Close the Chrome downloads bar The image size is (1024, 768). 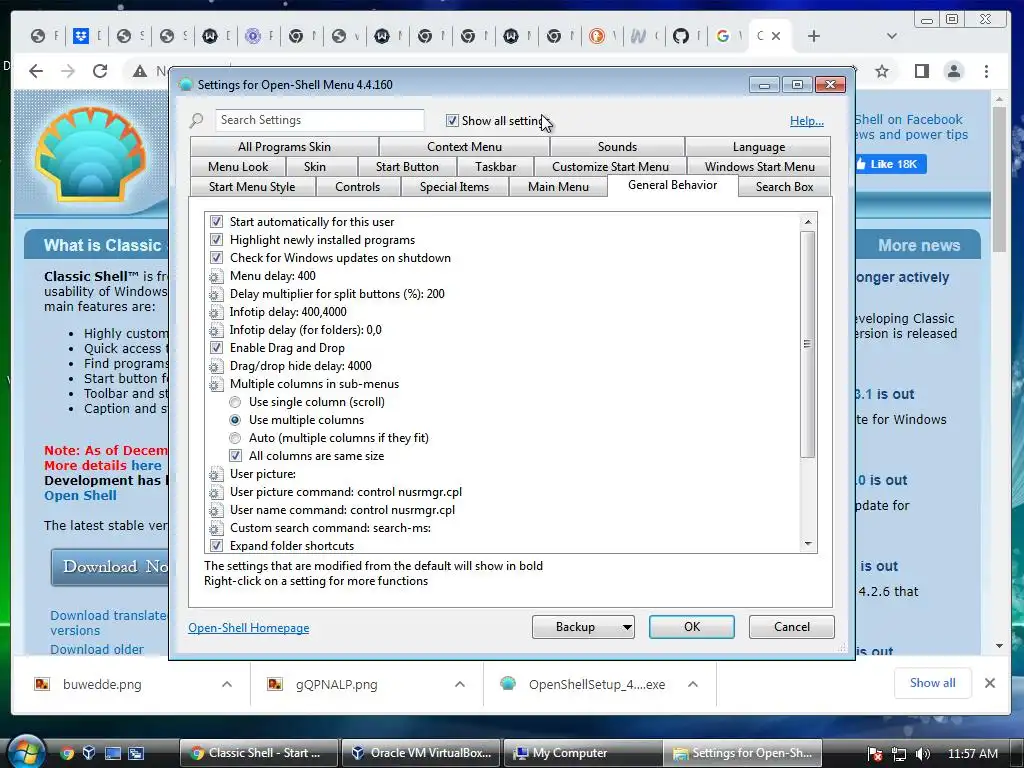[x=990, y=683]
